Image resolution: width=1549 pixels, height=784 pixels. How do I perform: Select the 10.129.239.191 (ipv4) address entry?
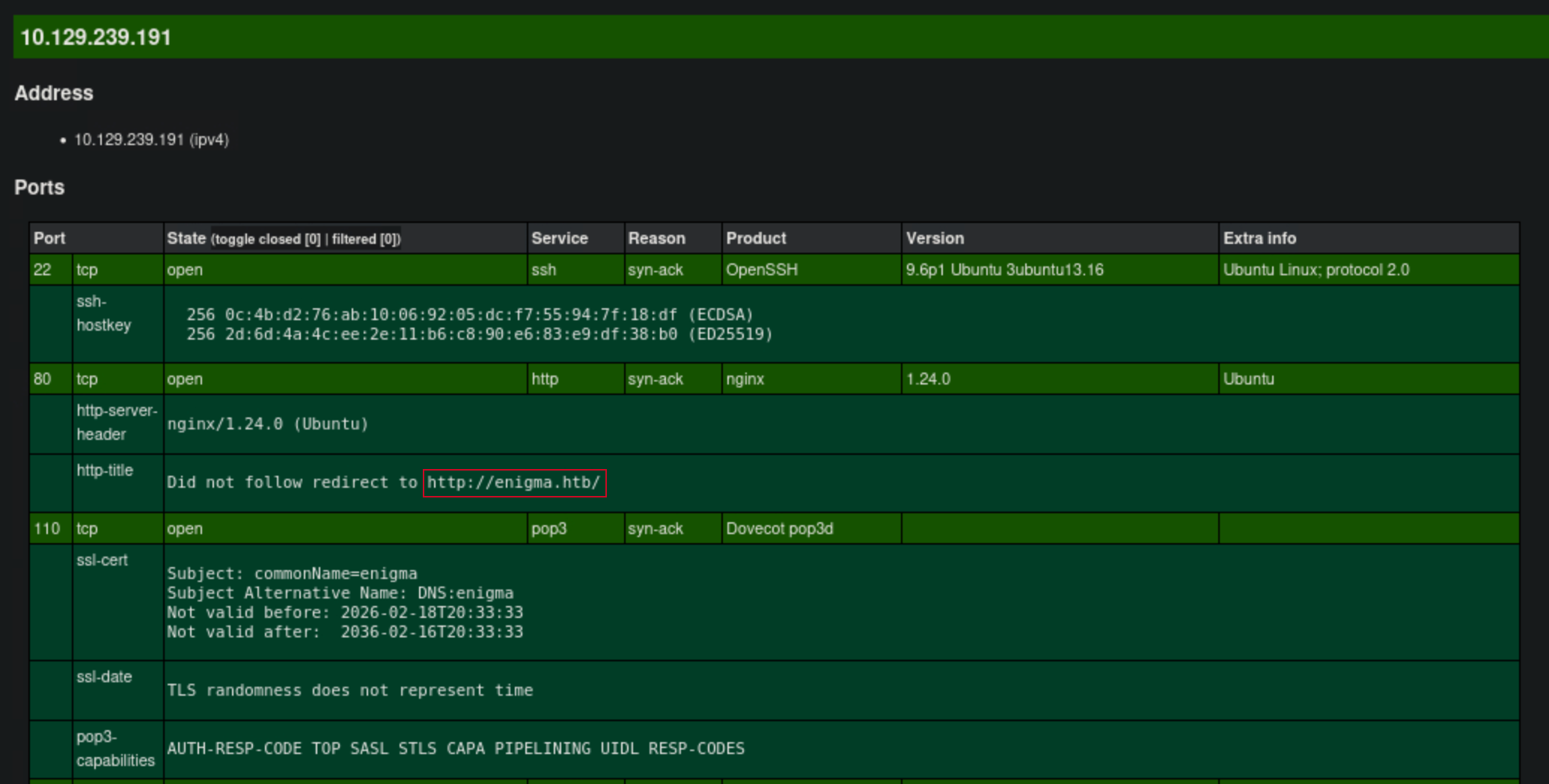(x=151, y=140)
